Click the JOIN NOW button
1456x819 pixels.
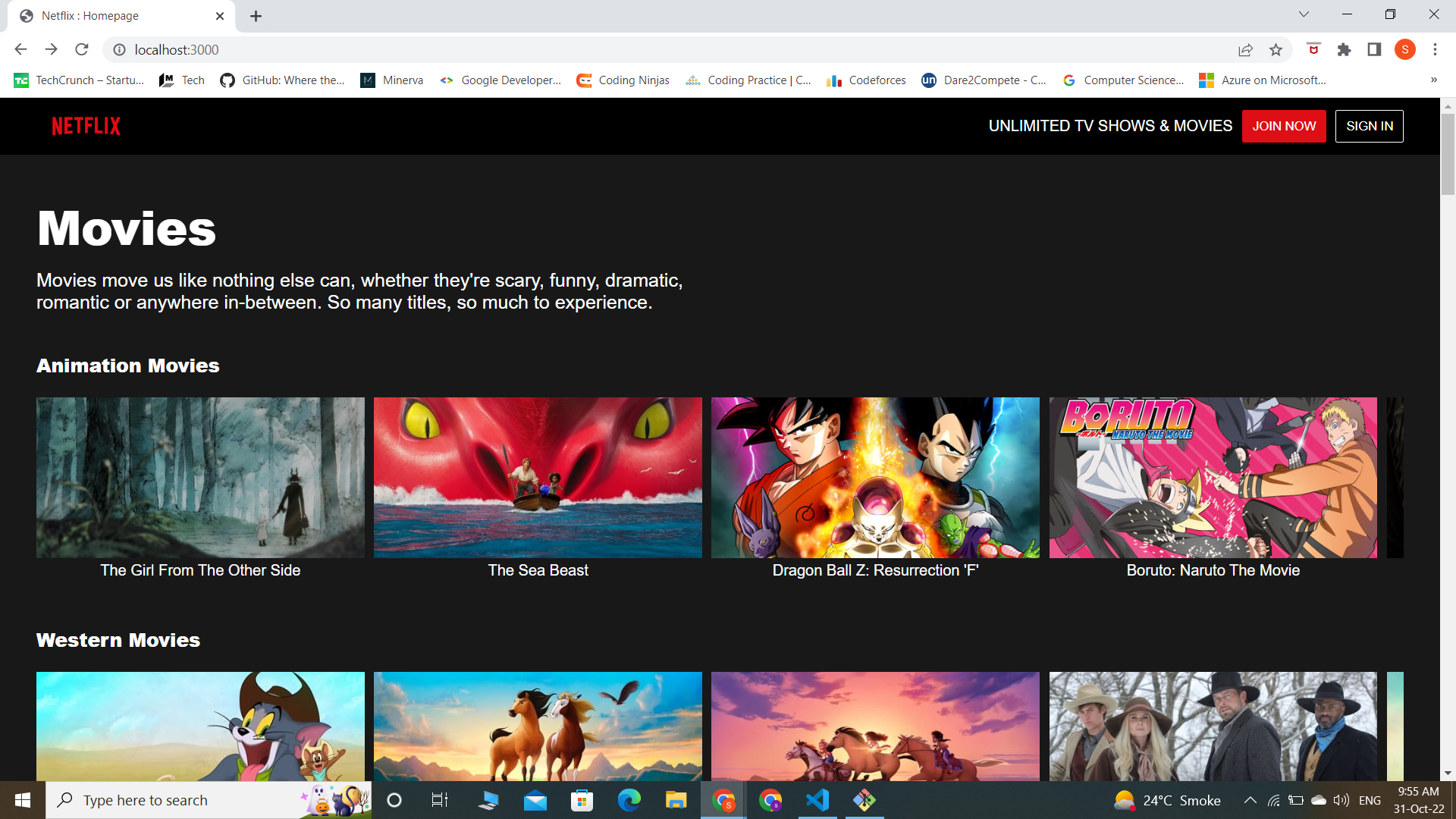click(x=1283, y=126)
